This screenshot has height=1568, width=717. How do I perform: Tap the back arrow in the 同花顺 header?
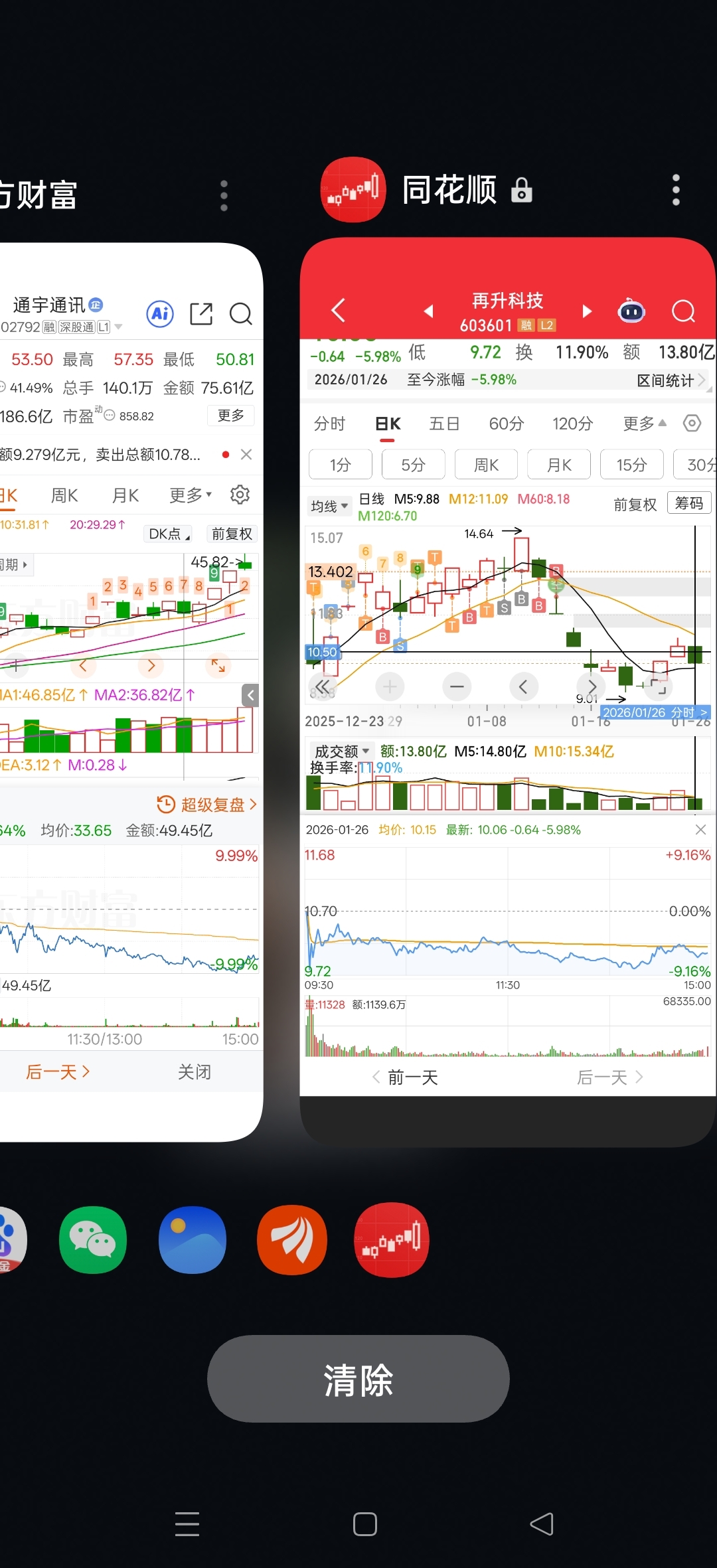pos(339,310)
